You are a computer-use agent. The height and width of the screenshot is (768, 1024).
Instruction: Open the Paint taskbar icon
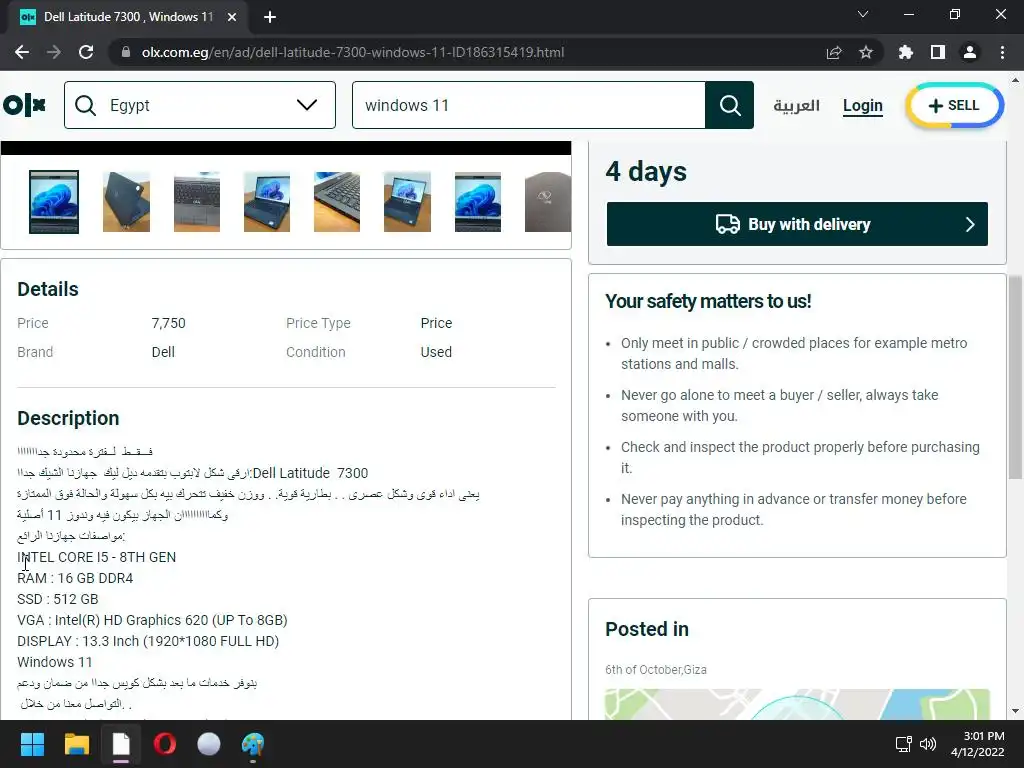253,744
